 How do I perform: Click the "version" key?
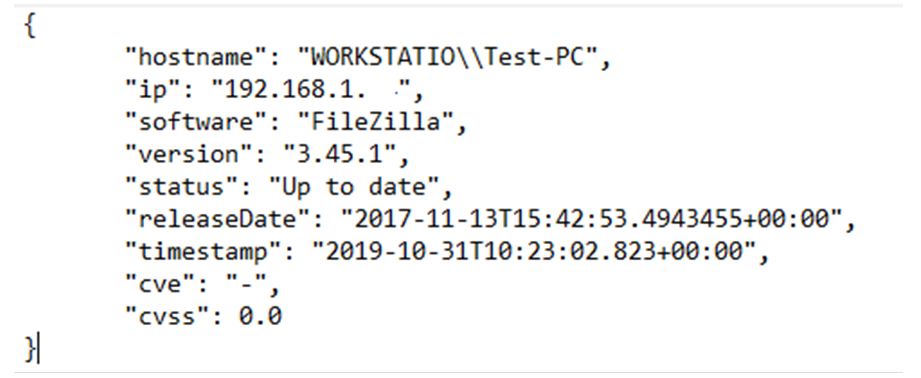[197, 154]
